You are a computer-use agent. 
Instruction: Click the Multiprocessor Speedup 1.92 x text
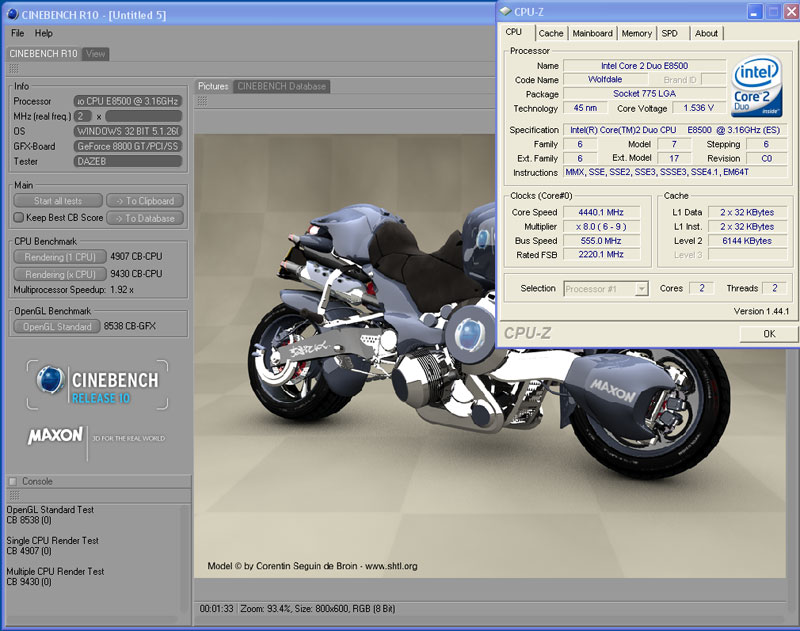pyautogui.click(x=73, y=290)
